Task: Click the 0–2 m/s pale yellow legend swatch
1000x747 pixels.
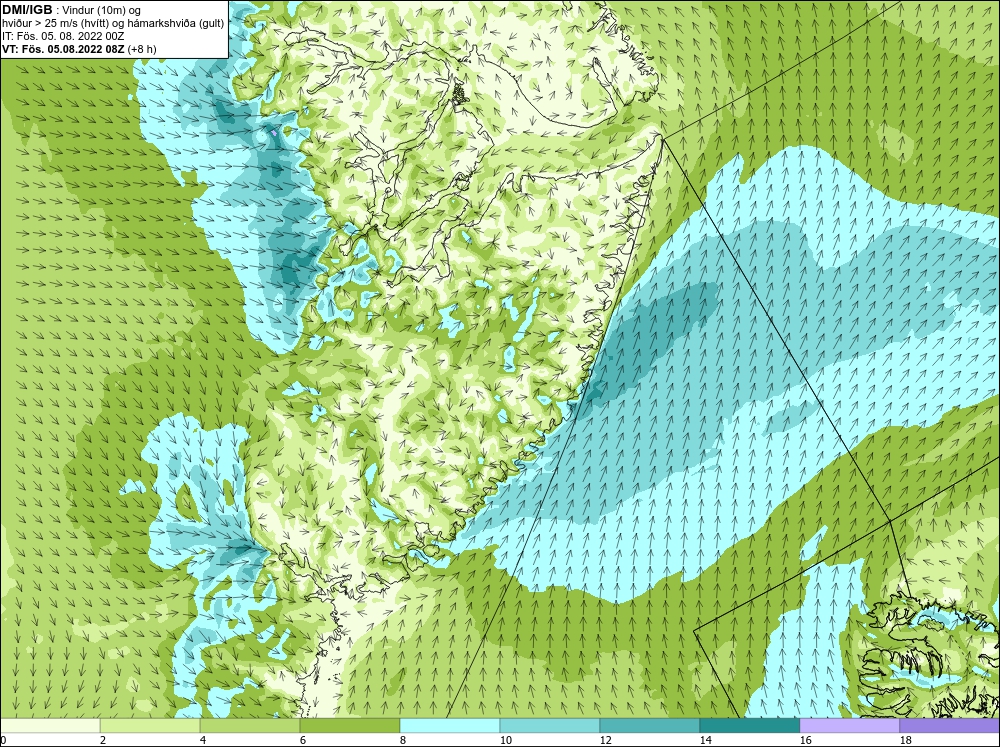Action: click(50, 725)
